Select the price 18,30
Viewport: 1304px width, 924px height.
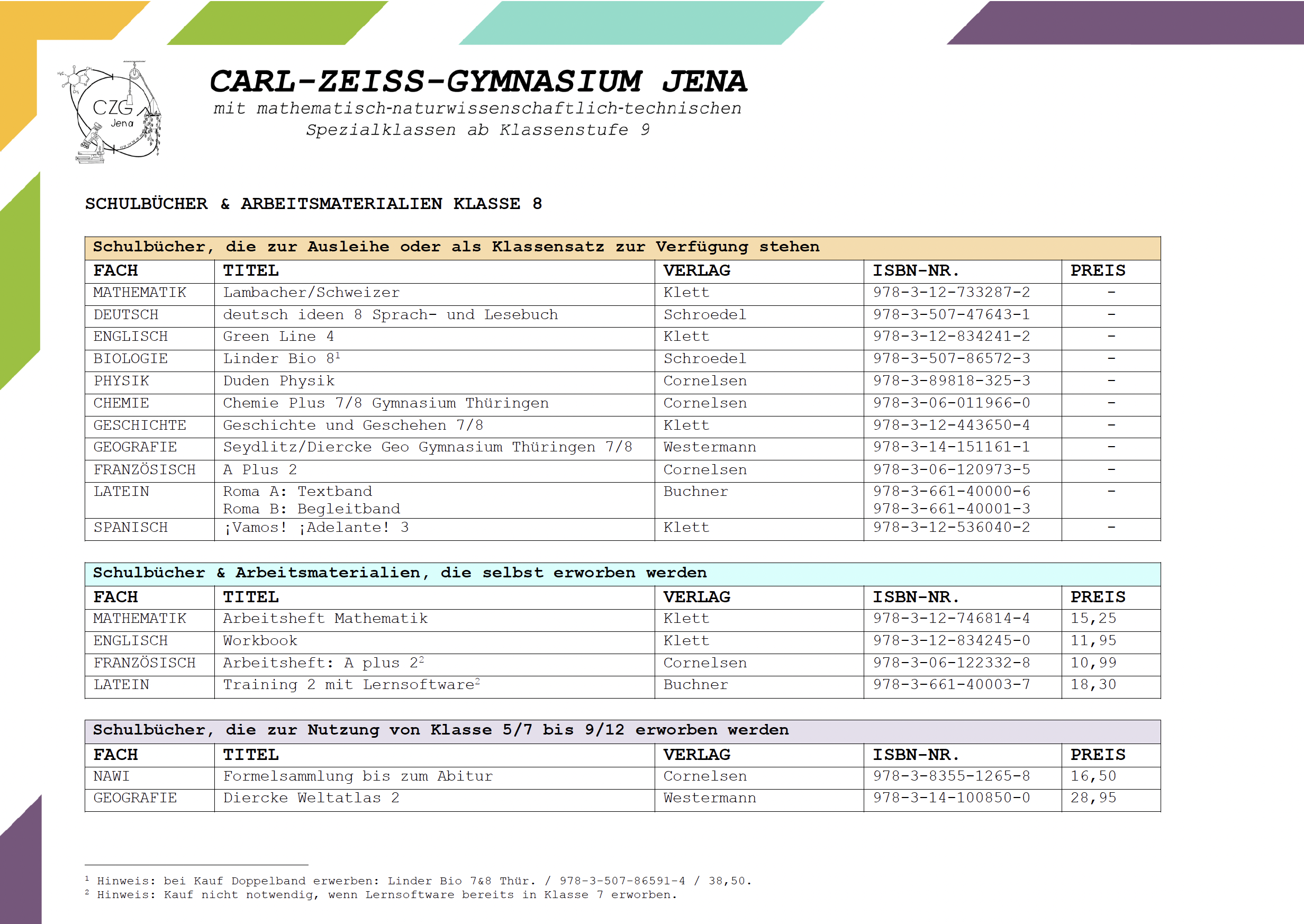pyautogui.click(x=1093, y=684)
